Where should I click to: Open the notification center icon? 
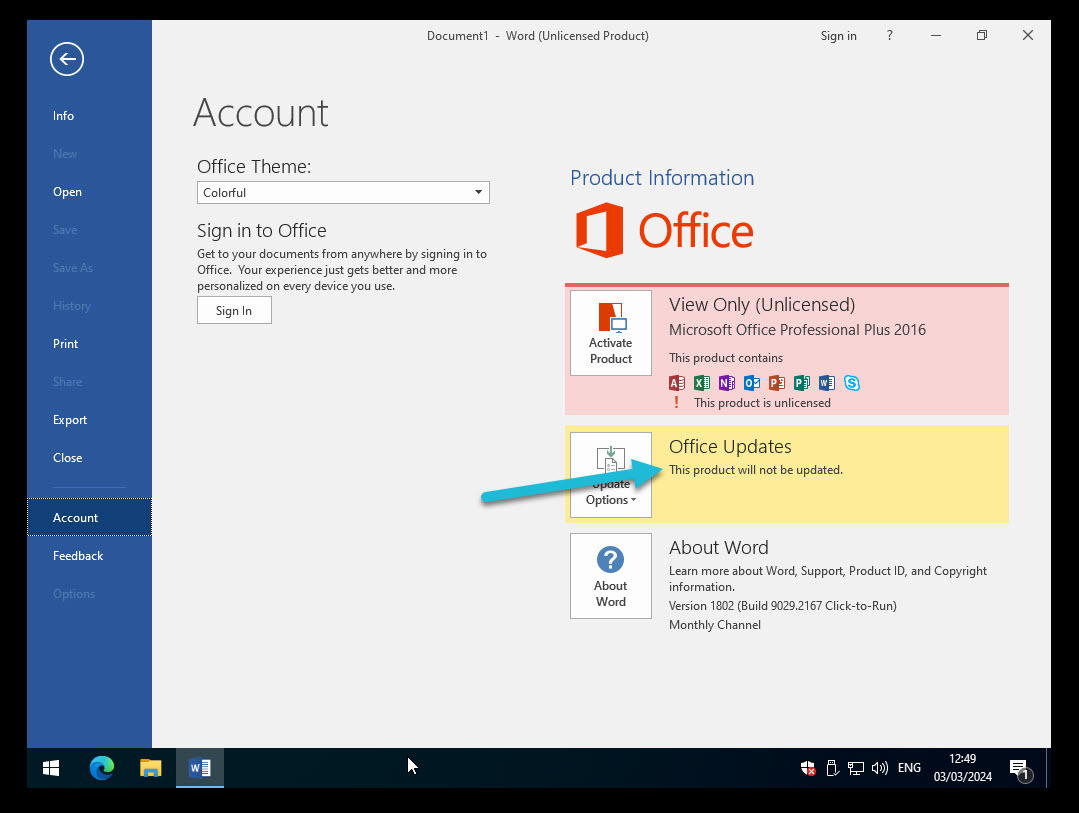[1019, 768]
